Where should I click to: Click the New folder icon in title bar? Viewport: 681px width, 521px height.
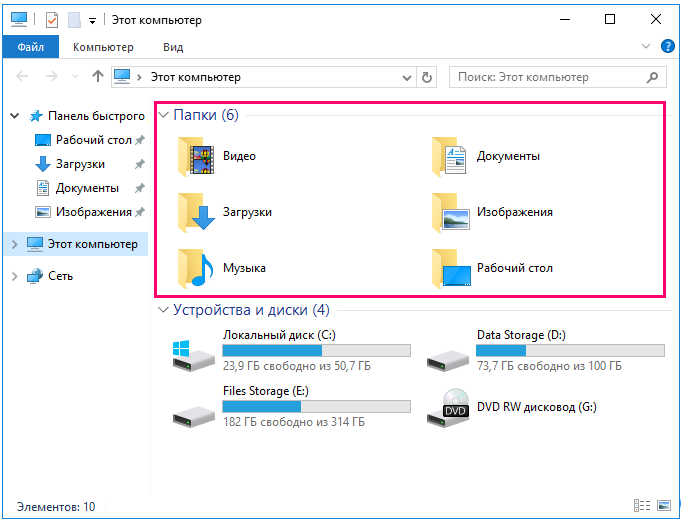74,20
